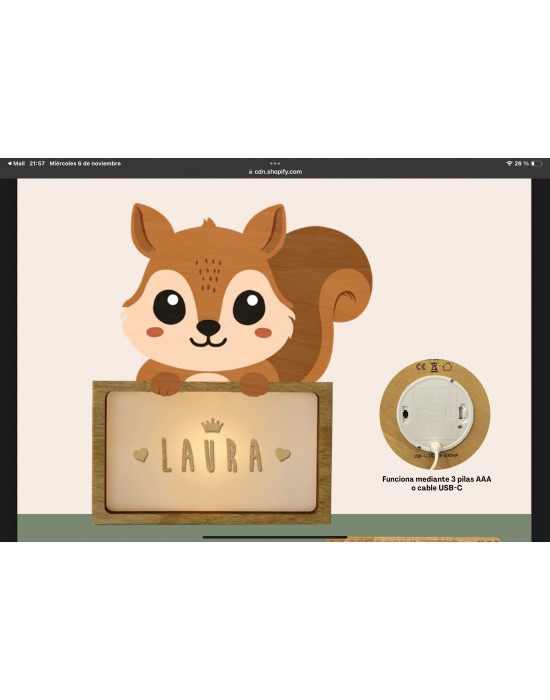The image size is (550, 700).
Task: Click the heart left of LAURA
Action: [141, 455]
